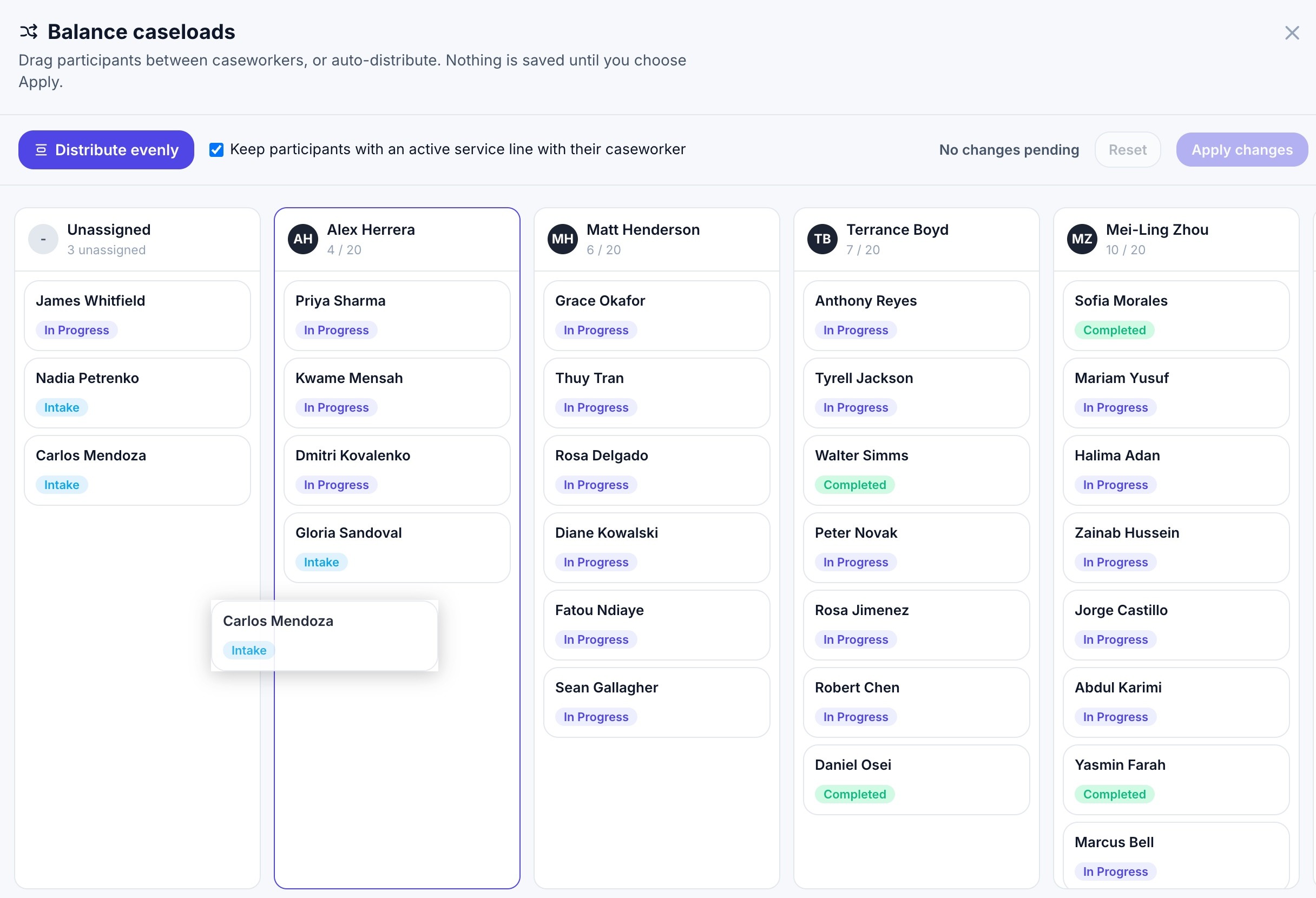Select Gloria Sandoval's card

[x=397, y=547]
